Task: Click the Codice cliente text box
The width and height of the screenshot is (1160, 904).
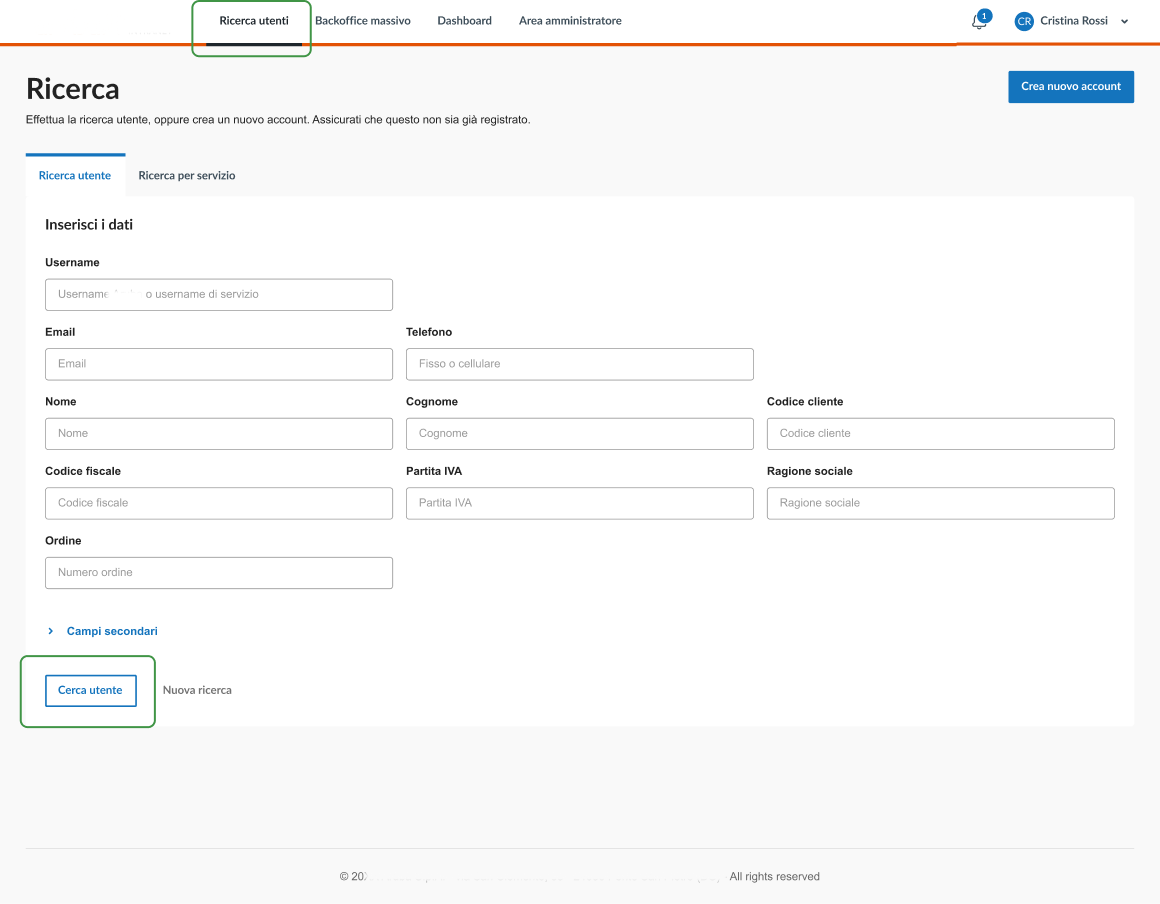Action: tap(940, 433)
